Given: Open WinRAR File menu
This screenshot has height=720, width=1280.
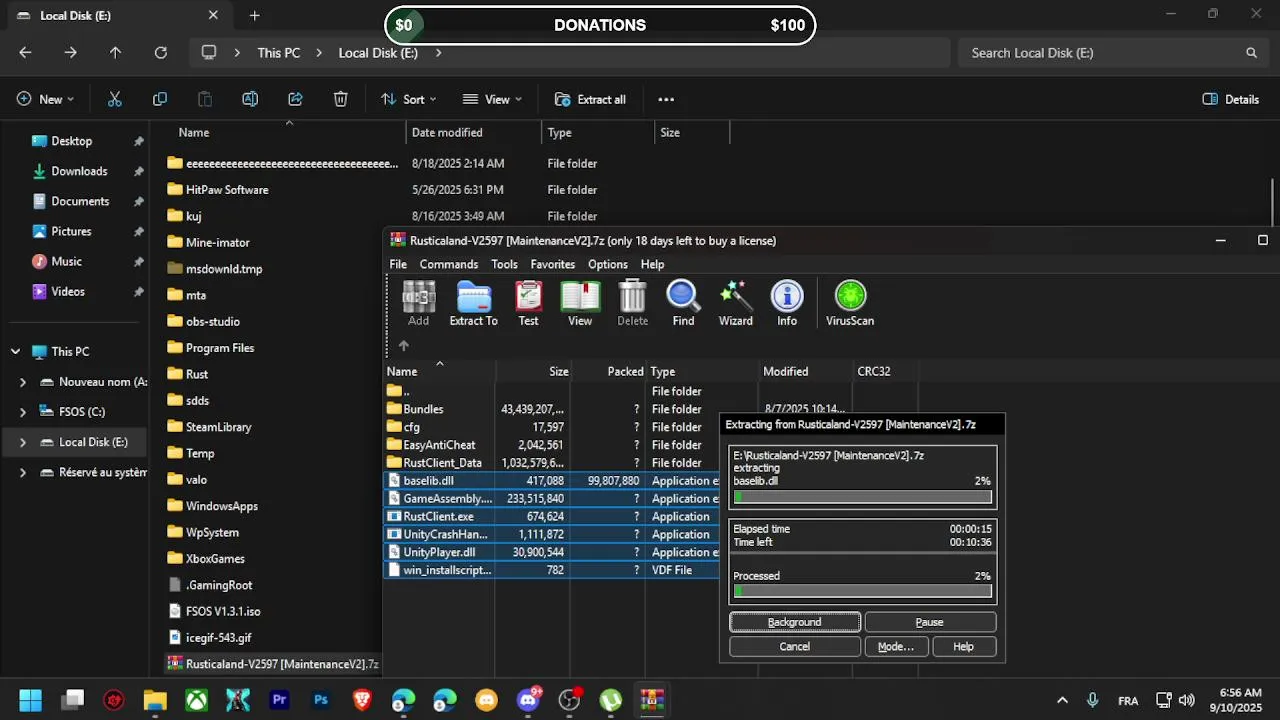Looking at the screenshot, I should (398, 264).
